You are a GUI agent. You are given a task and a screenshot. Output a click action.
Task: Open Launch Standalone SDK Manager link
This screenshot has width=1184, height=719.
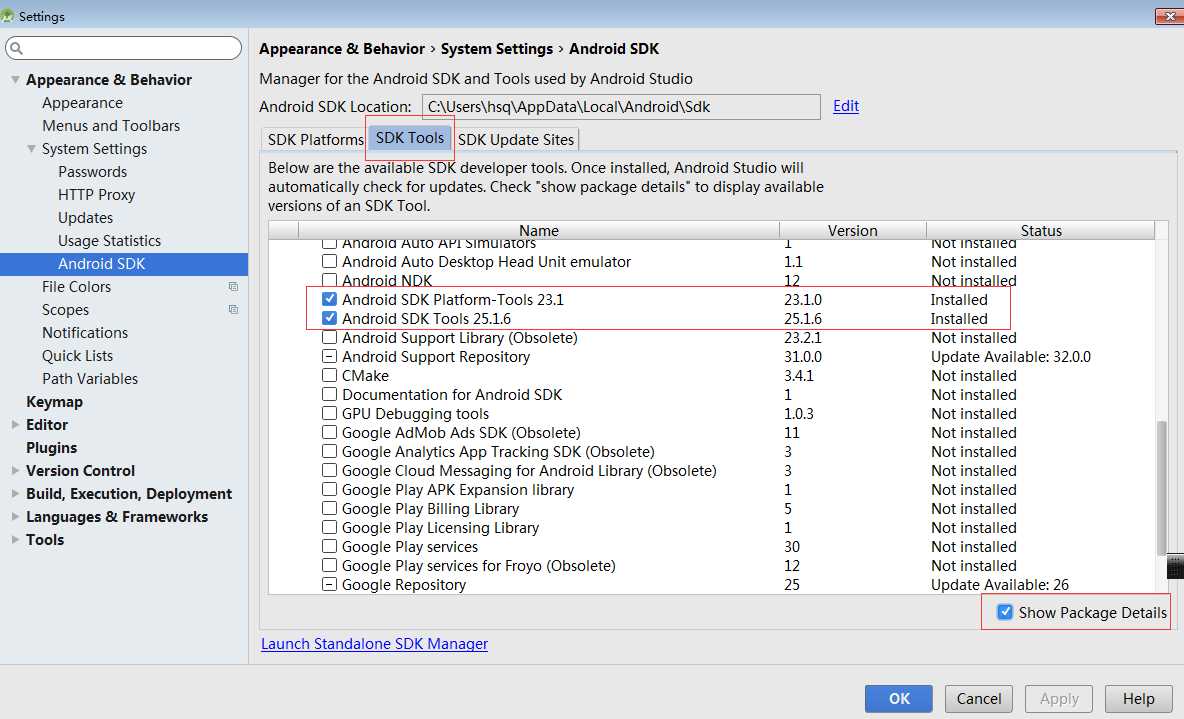[x=375, y=643]
